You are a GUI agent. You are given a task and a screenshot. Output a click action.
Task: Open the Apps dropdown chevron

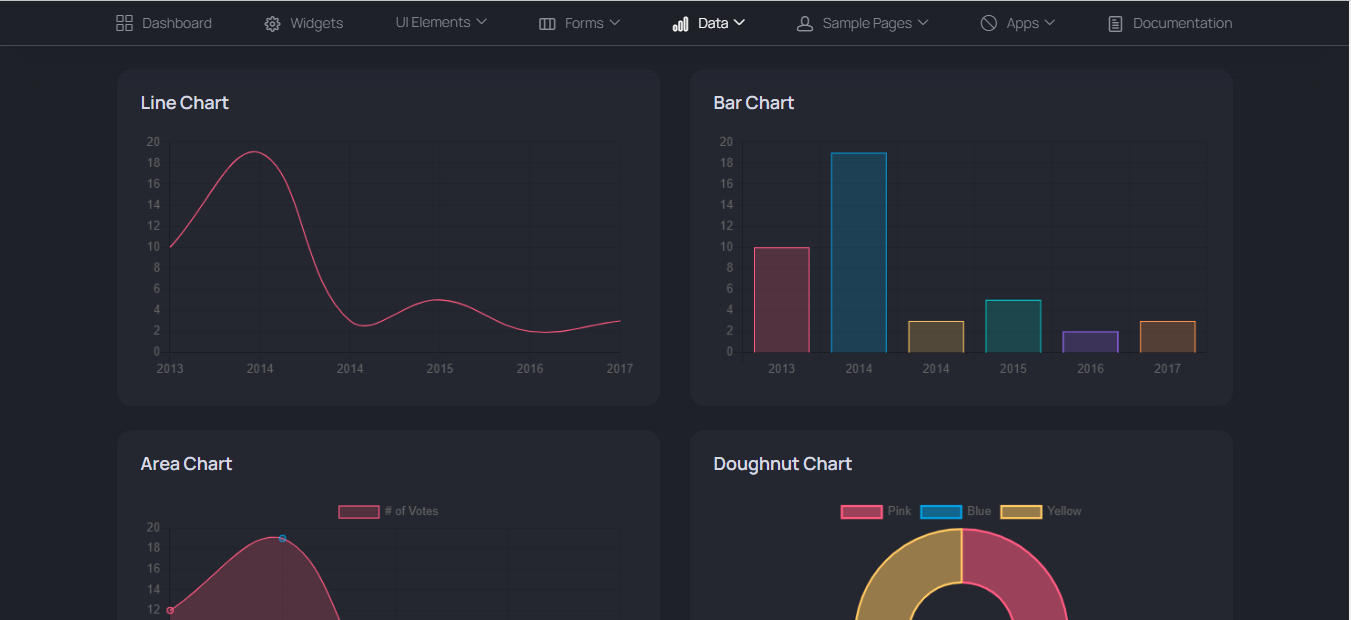click(1049, 22)
